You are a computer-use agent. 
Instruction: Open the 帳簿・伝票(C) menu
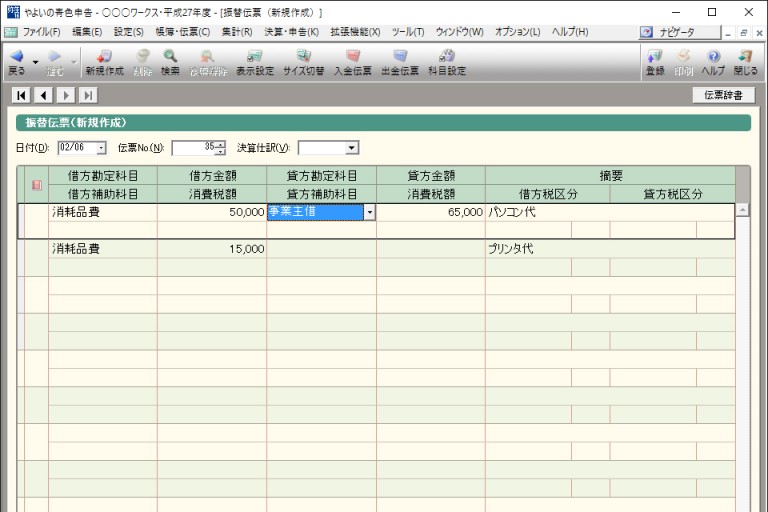pyautogui.click(x=182, y=32)
